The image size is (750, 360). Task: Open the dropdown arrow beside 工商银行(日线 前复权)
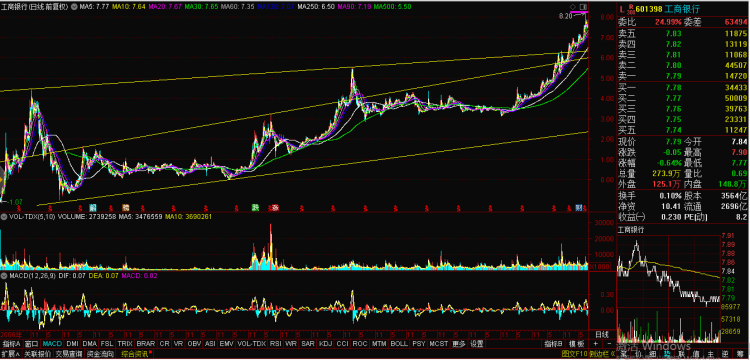pos(73,8)
